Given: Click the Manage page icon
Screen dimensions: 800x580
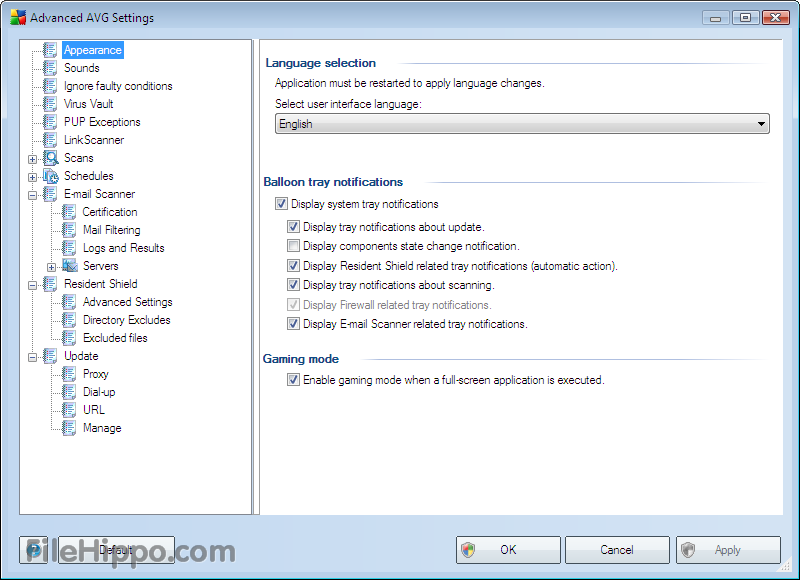Looking at the screenshot, I should [x=69, y=428].
